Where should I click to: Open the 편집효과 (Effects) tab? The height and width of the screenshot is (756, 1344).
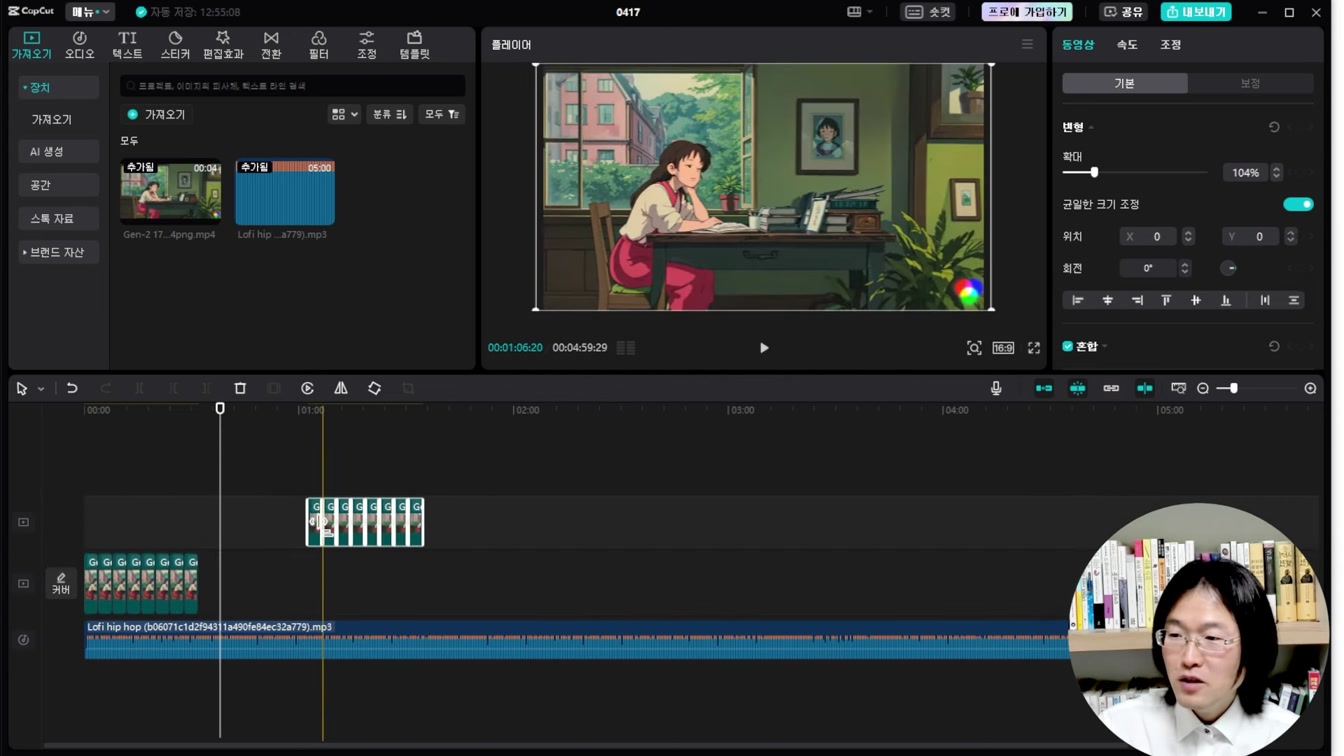point(223,45)
